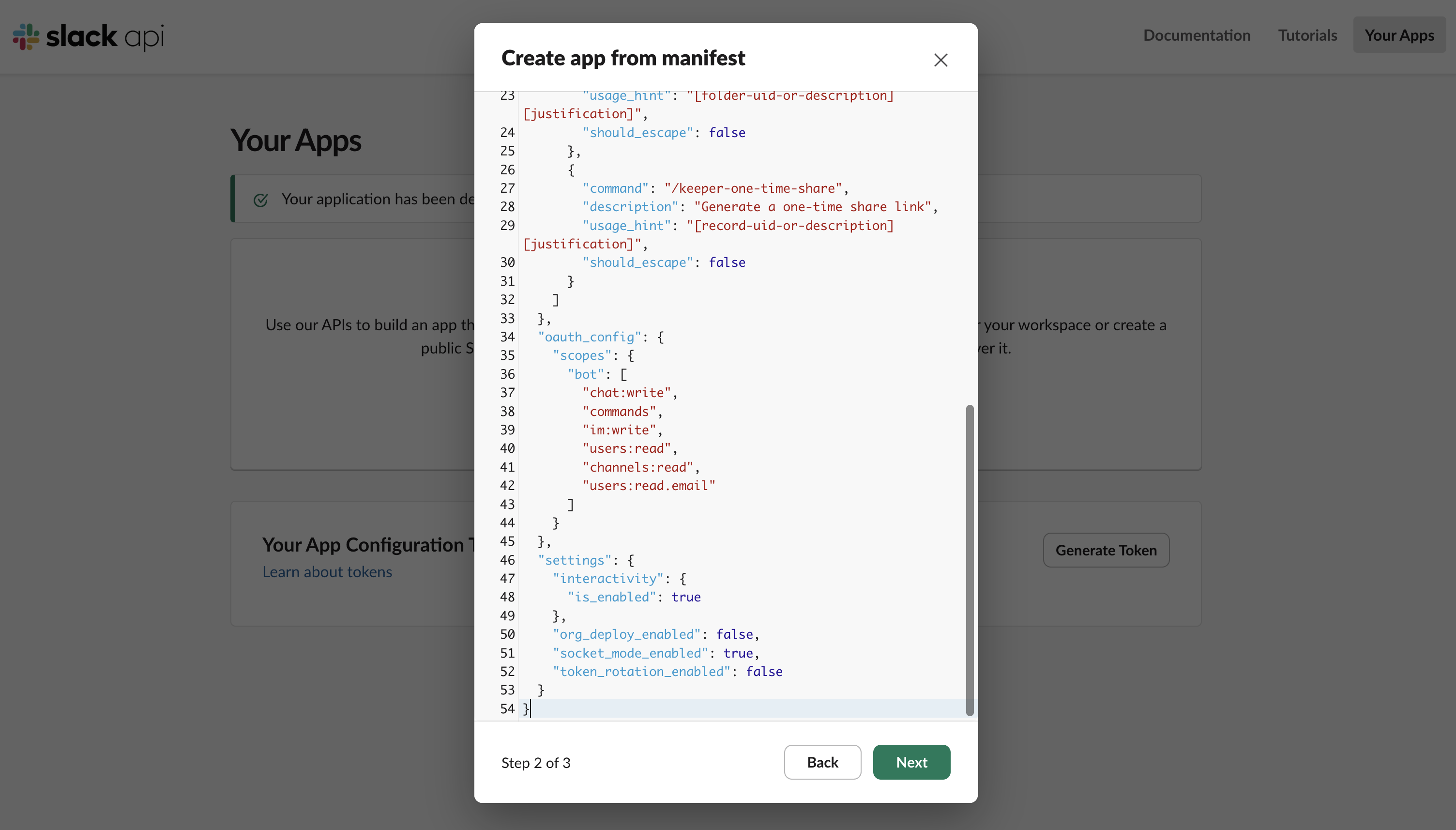Click the green checkmark success icon
This screenshot has width=1456, height=830.
[261, 200]
